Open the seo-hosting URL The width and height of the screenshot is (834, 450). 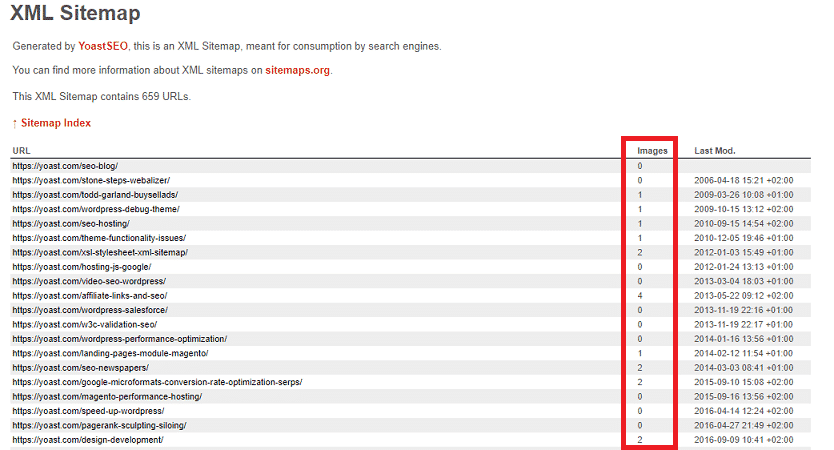[71, 223]
